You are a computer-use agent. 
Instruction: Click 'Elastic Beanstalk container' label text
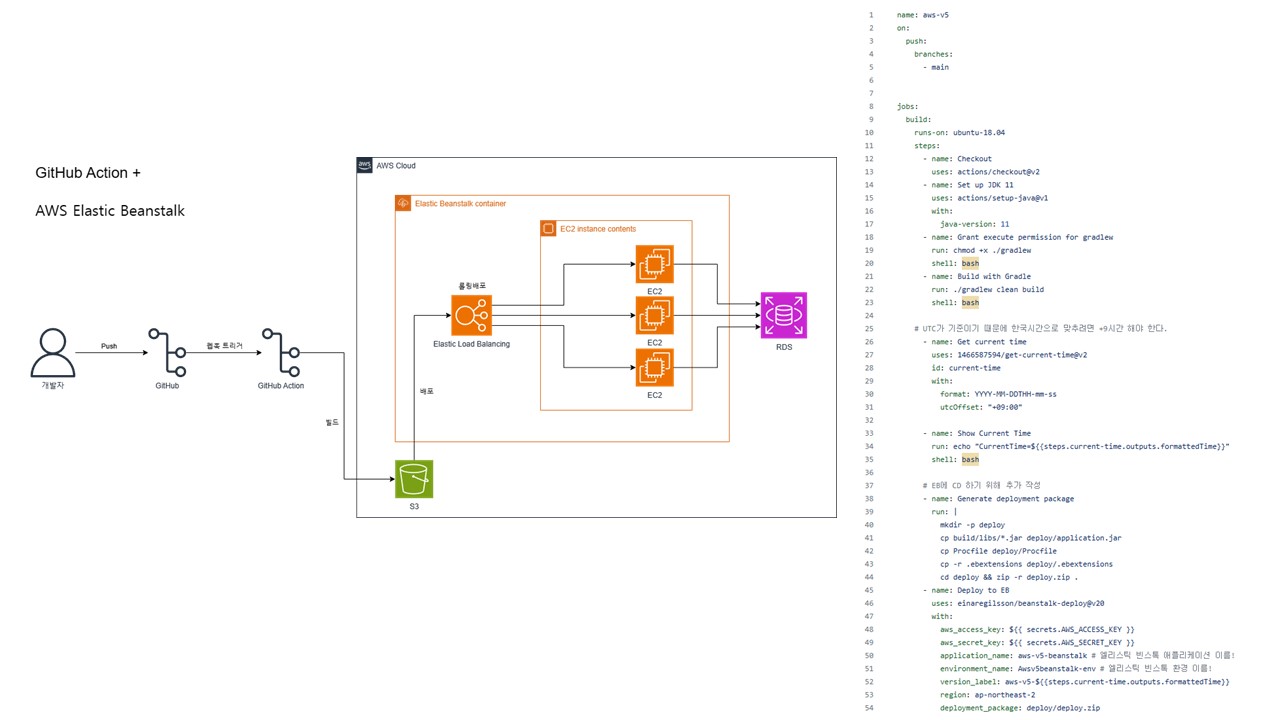460,204
